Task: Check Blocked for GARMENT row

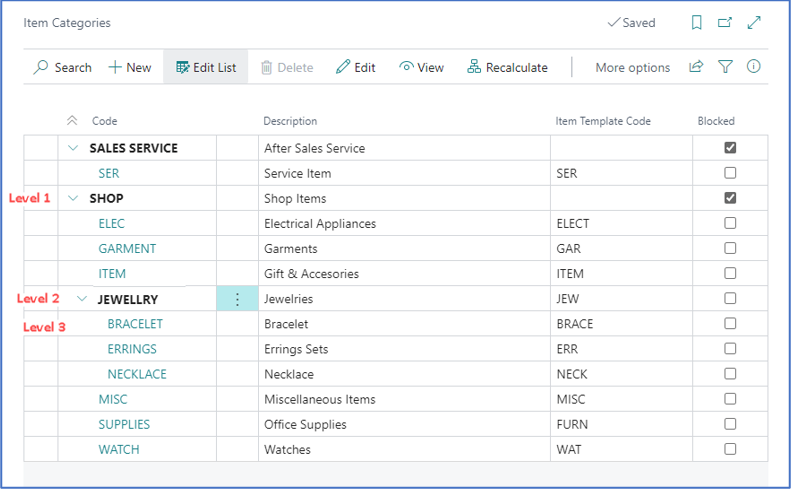Action: click(x=730, y=248)
